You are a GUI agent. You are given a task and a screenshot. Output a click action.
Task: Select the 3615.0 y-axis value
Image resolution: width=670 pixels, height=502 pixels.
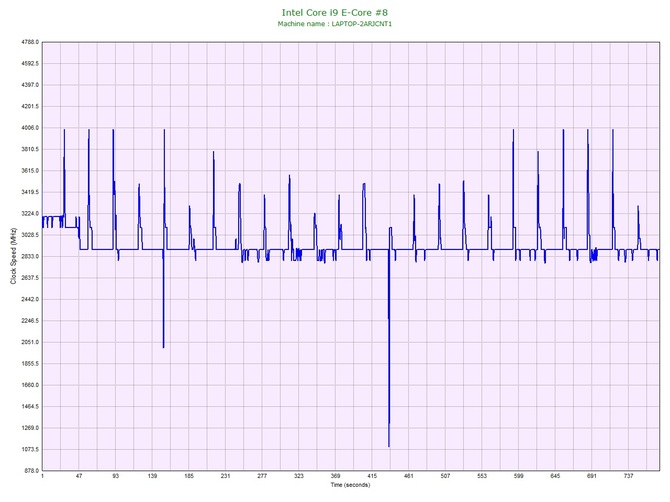click(30, 171)
